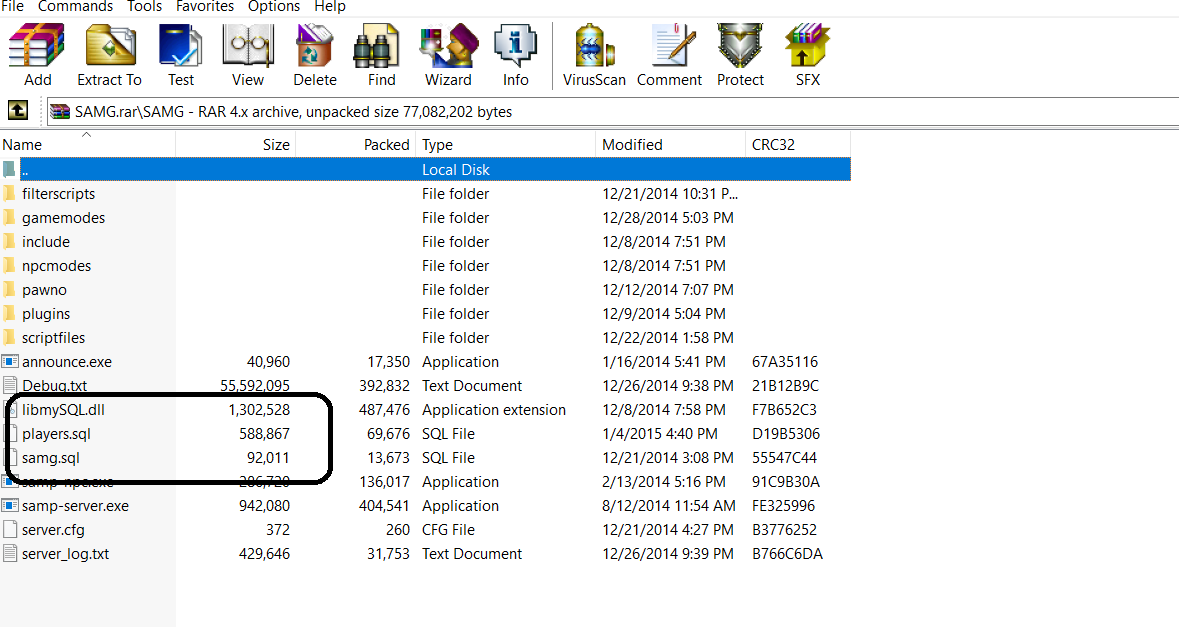The height and width of the screenshot is (627, 1179).
Task: Click the filterscripts folder icon
Action: click(x=9, y=193)
